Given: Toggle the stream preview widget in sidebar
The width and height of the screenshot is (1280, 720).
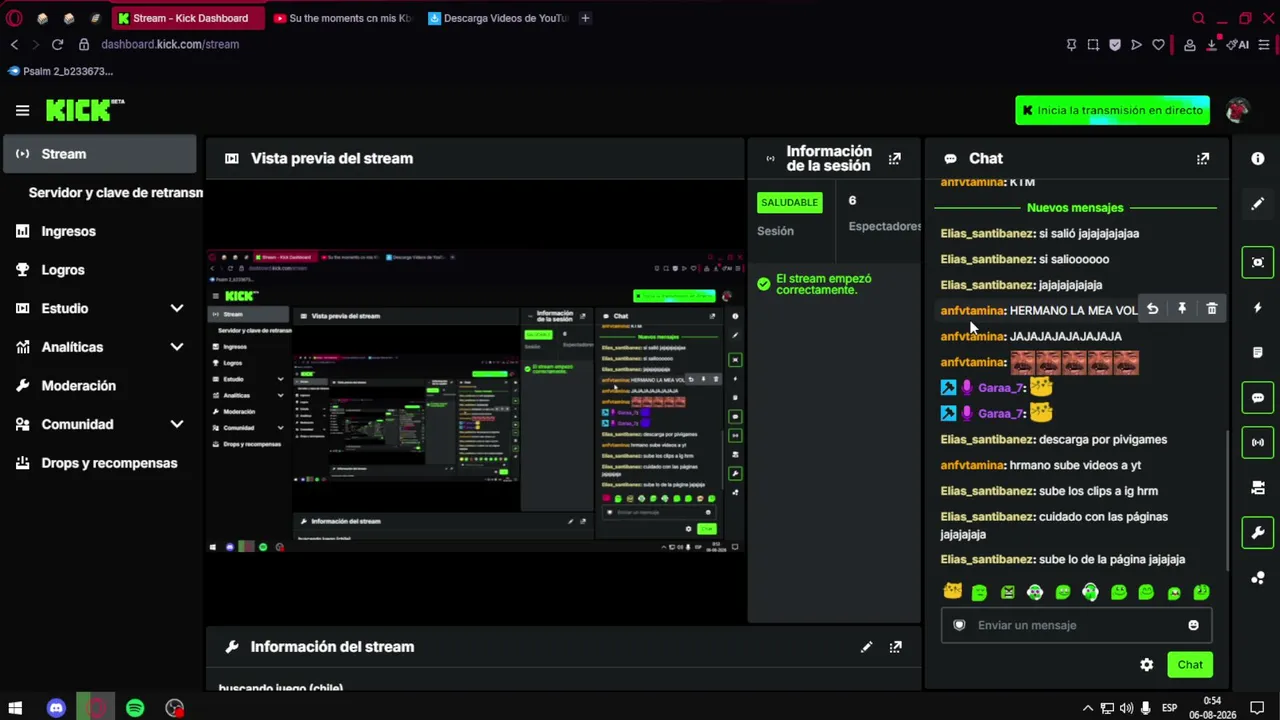Looking at the screenshot, I should coord(1258,262).
